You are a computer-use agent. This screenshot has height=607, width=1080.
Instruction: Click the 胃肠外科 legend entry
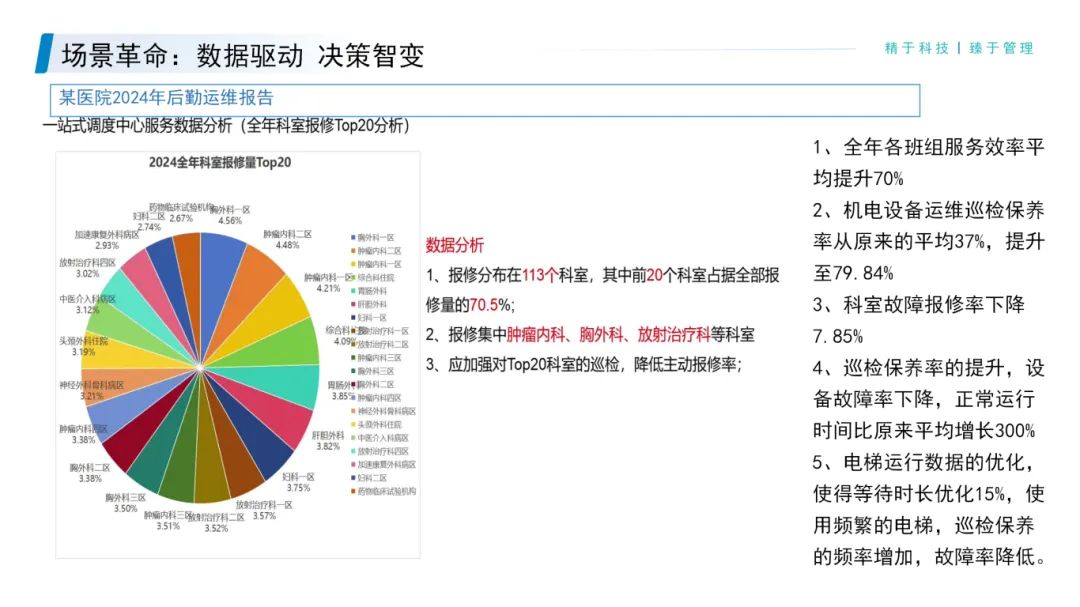coord(369,291)
